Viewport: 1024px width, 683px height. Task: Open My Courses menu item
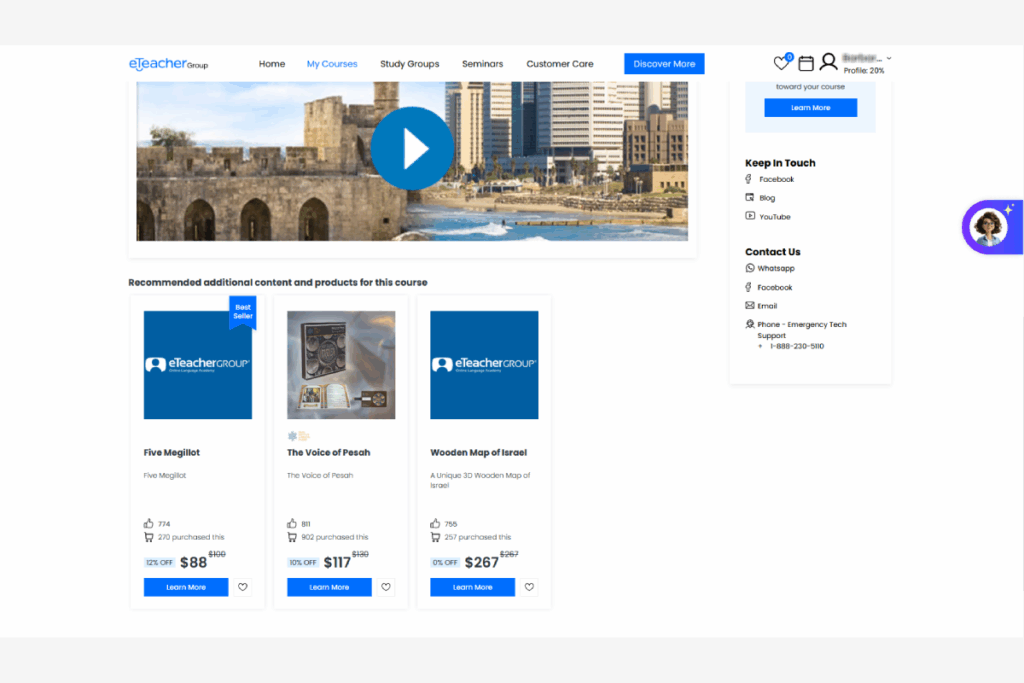332,64
